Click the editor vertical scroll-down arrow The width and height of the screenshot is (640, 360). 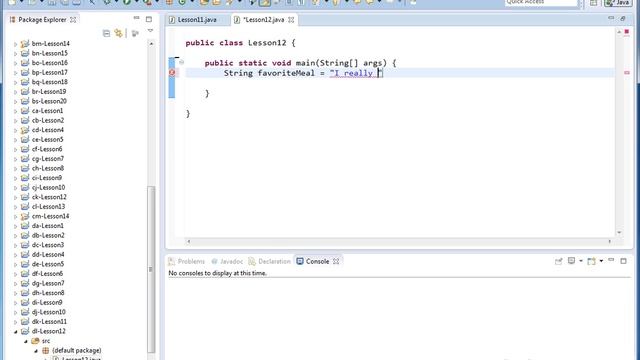point(619,233)
